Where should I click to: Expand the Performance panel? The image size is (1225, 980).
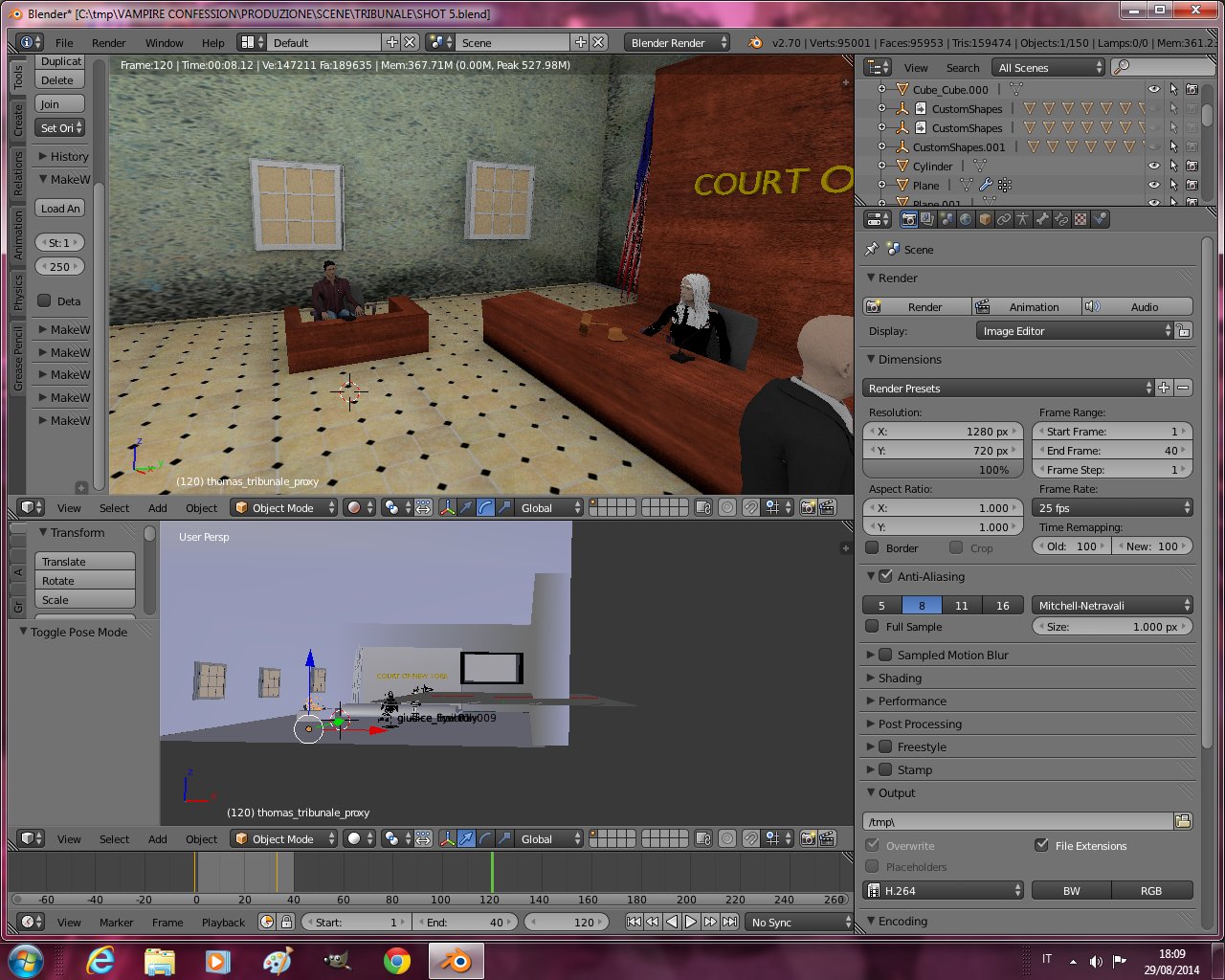912,701
